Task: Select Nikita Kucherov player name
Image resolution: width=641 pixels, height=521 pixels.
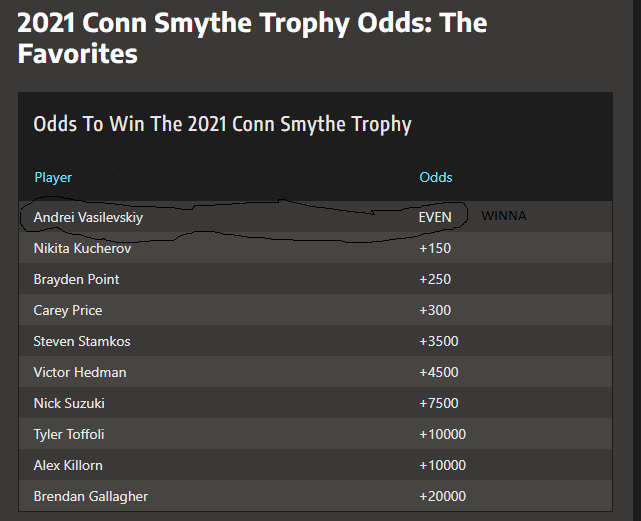Action: coord(82,248)
